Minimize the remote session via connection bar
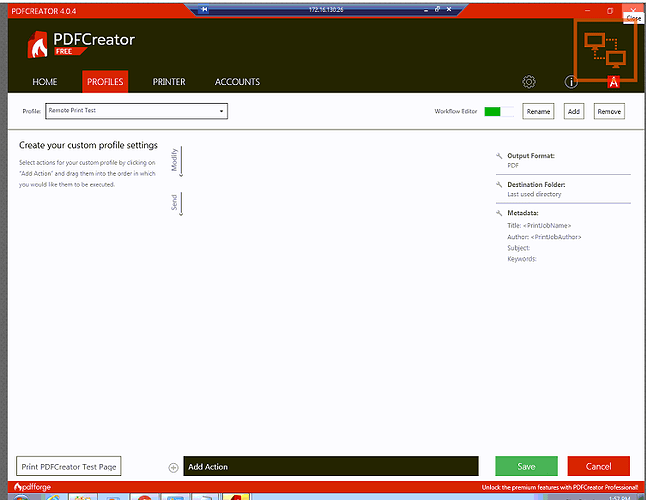646x500 pixels. pyautogui.click(x=426, y=9)
